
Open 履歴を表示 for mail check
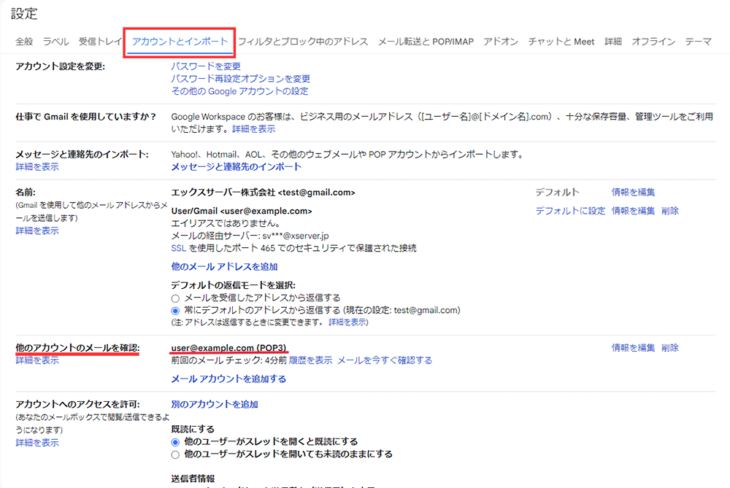[x=311, y=360]
